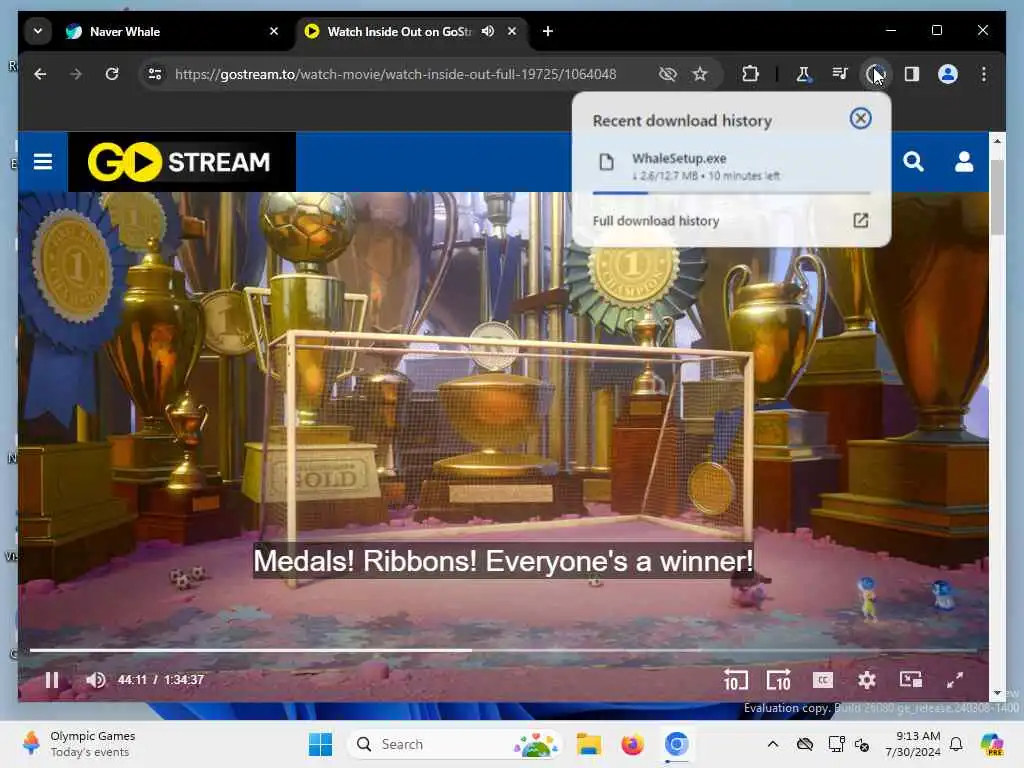Image resolution: width=1024 pixels, height=768 pixels.
Task: Open the profile avatar icon in toolbar
Action: [x=948, y=74]
